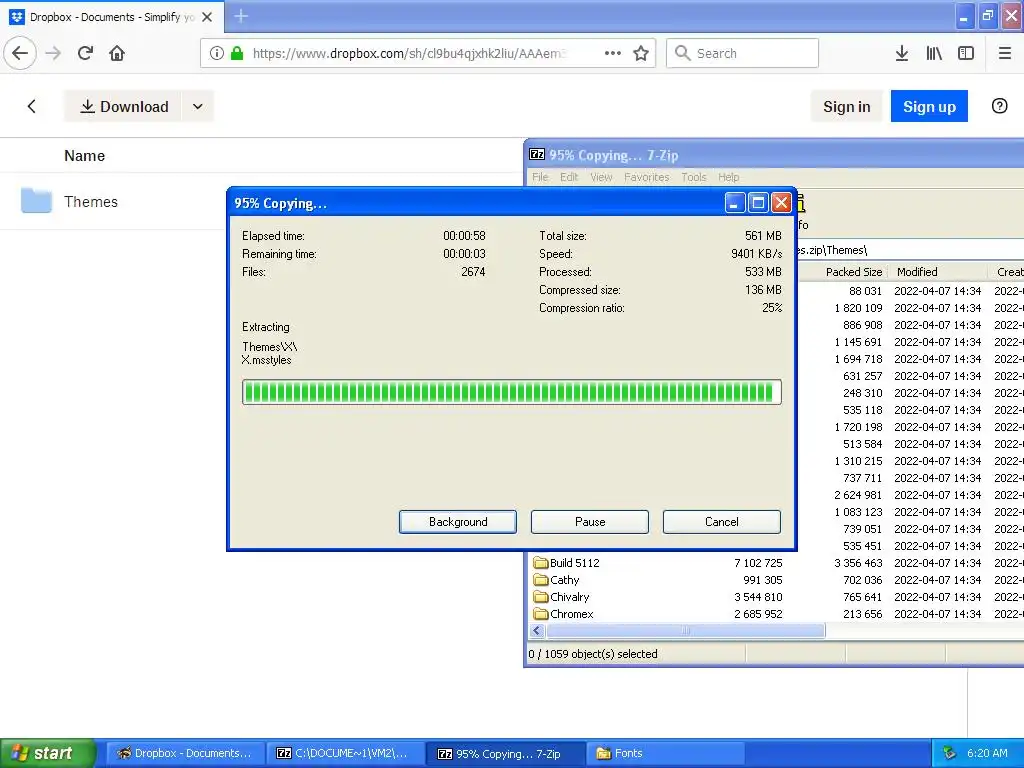The width and height of the screenshot is (1024, 768).
Task: Minimize the 95% Copying dialog
Action: [735, 203]
